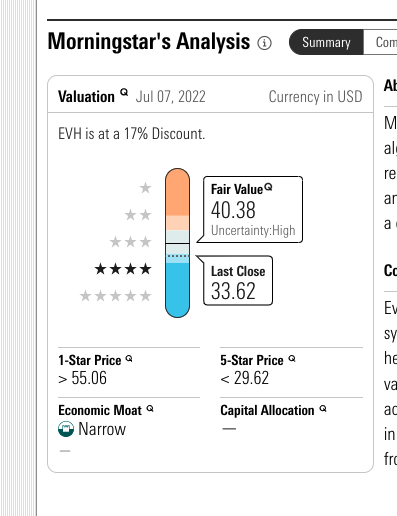Click the Jul 07, 2022 valuation date

click(170, 97)
